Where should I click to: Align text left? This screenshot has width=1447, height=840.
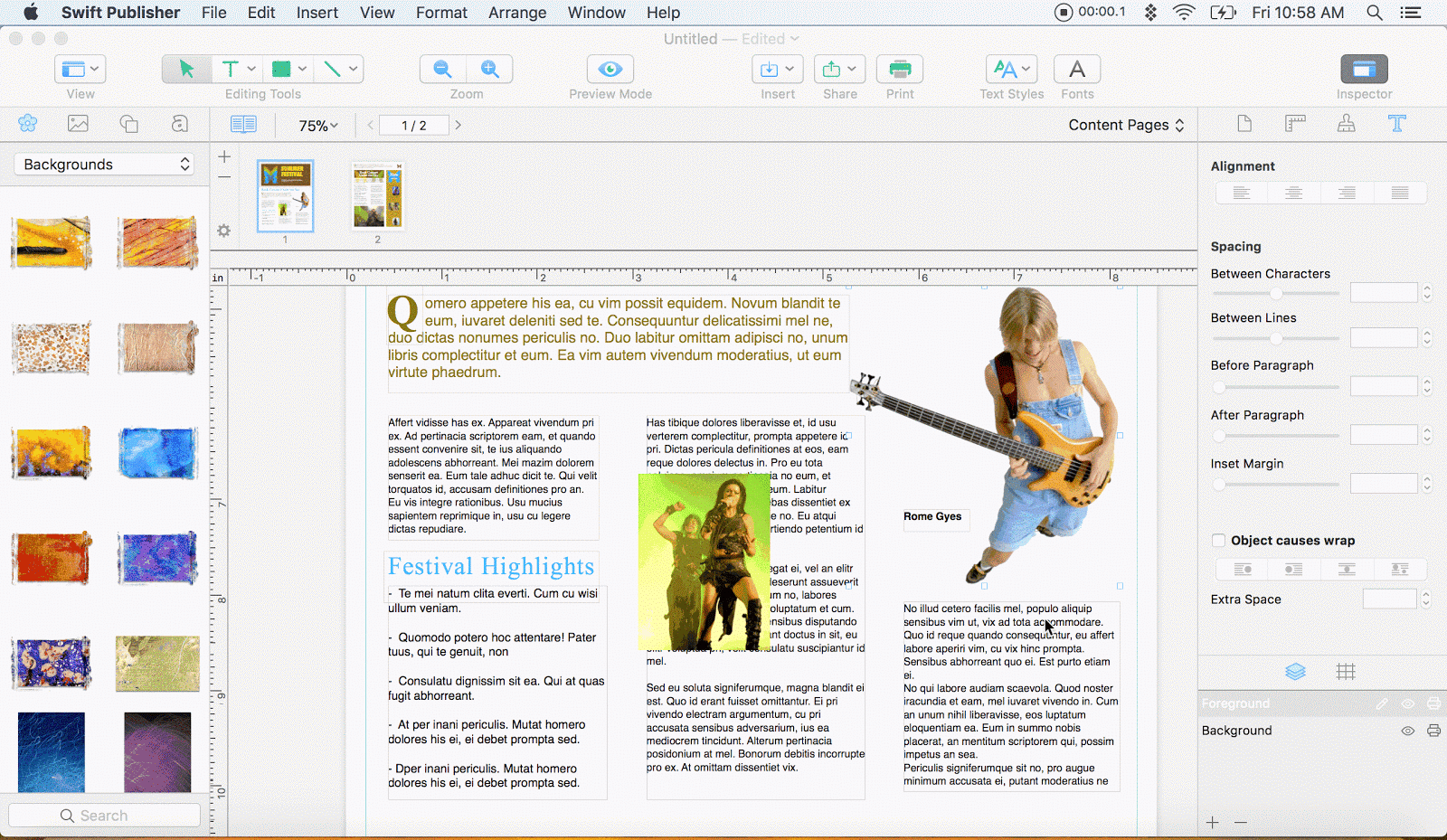point(1242,193)
